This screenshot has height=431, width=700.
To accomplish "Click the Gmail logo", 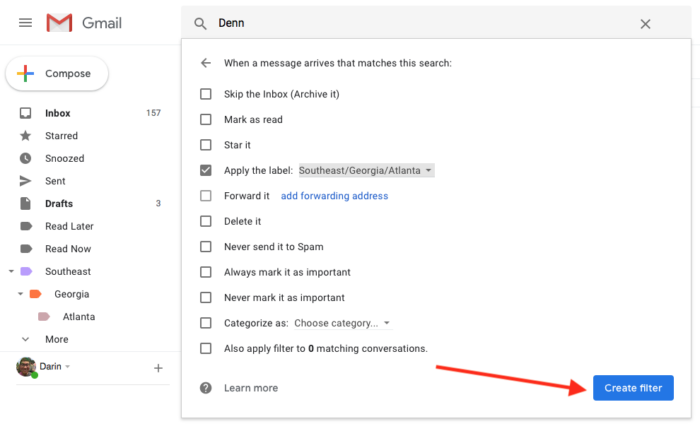I will 84,23.
